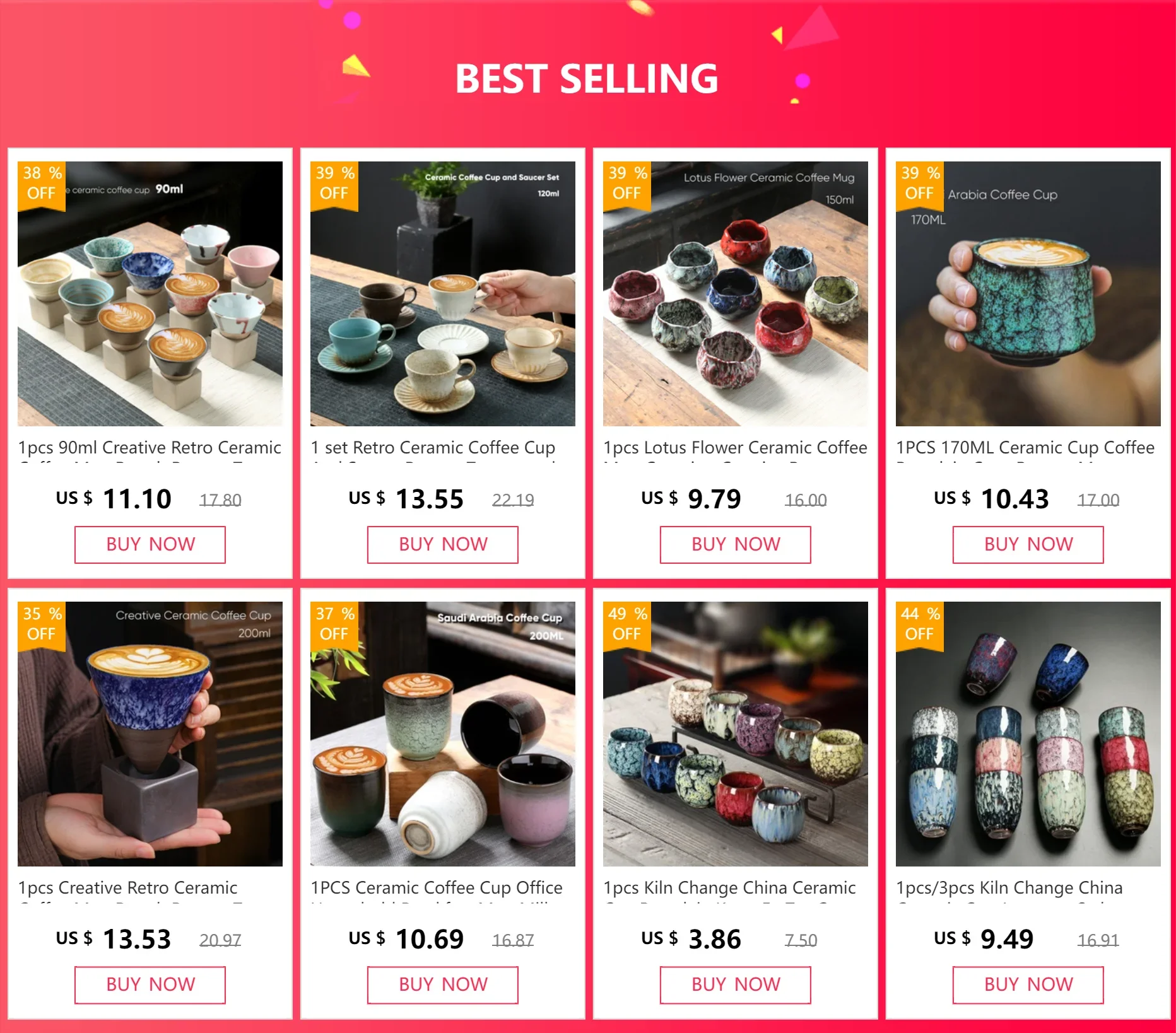This screenshot has width=1176, height=1033.
Task: Click the 49% OFF discount badge
Action: coord(627,625)
